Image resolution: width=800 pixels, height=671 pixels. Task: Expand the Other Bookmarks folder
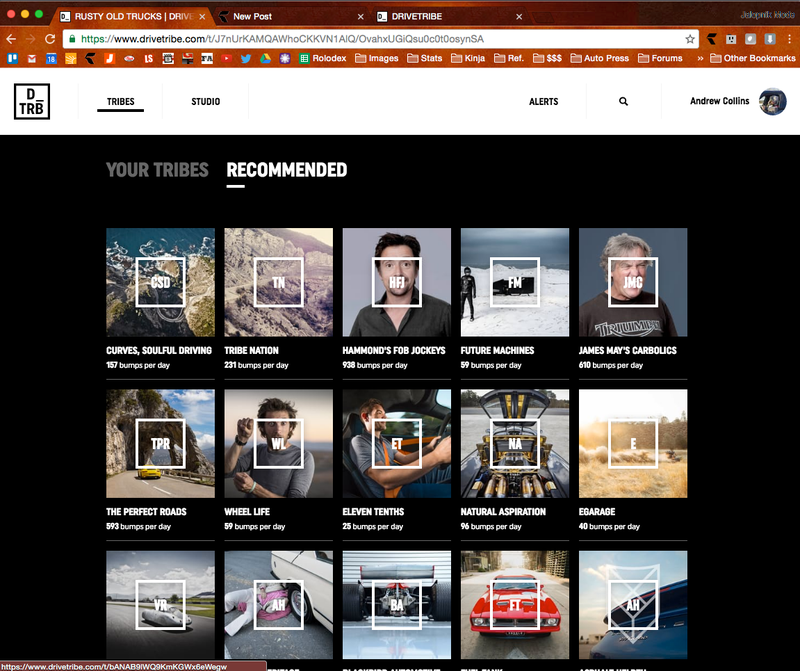pyautogui.click(x=753, y=58)
